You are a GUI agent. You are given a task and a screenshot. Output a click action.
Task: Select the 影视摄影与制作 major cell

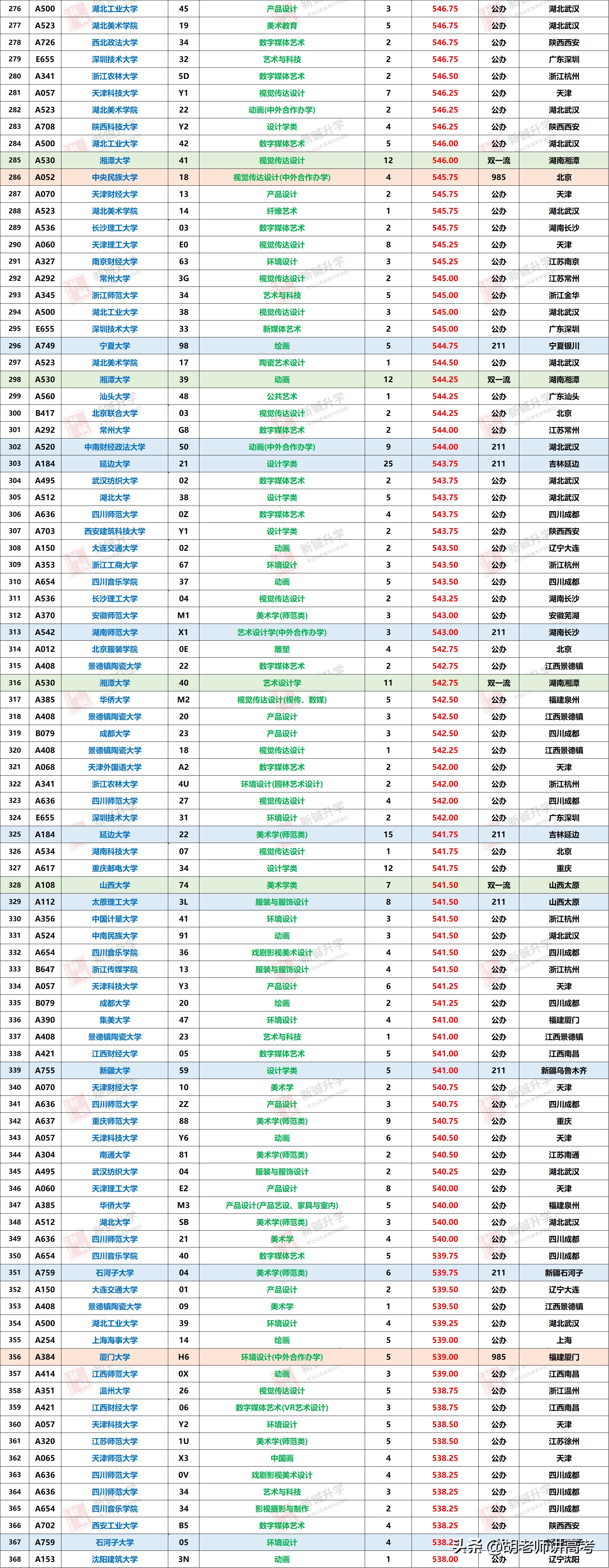pyautogui.click(x=282, y=1508)
